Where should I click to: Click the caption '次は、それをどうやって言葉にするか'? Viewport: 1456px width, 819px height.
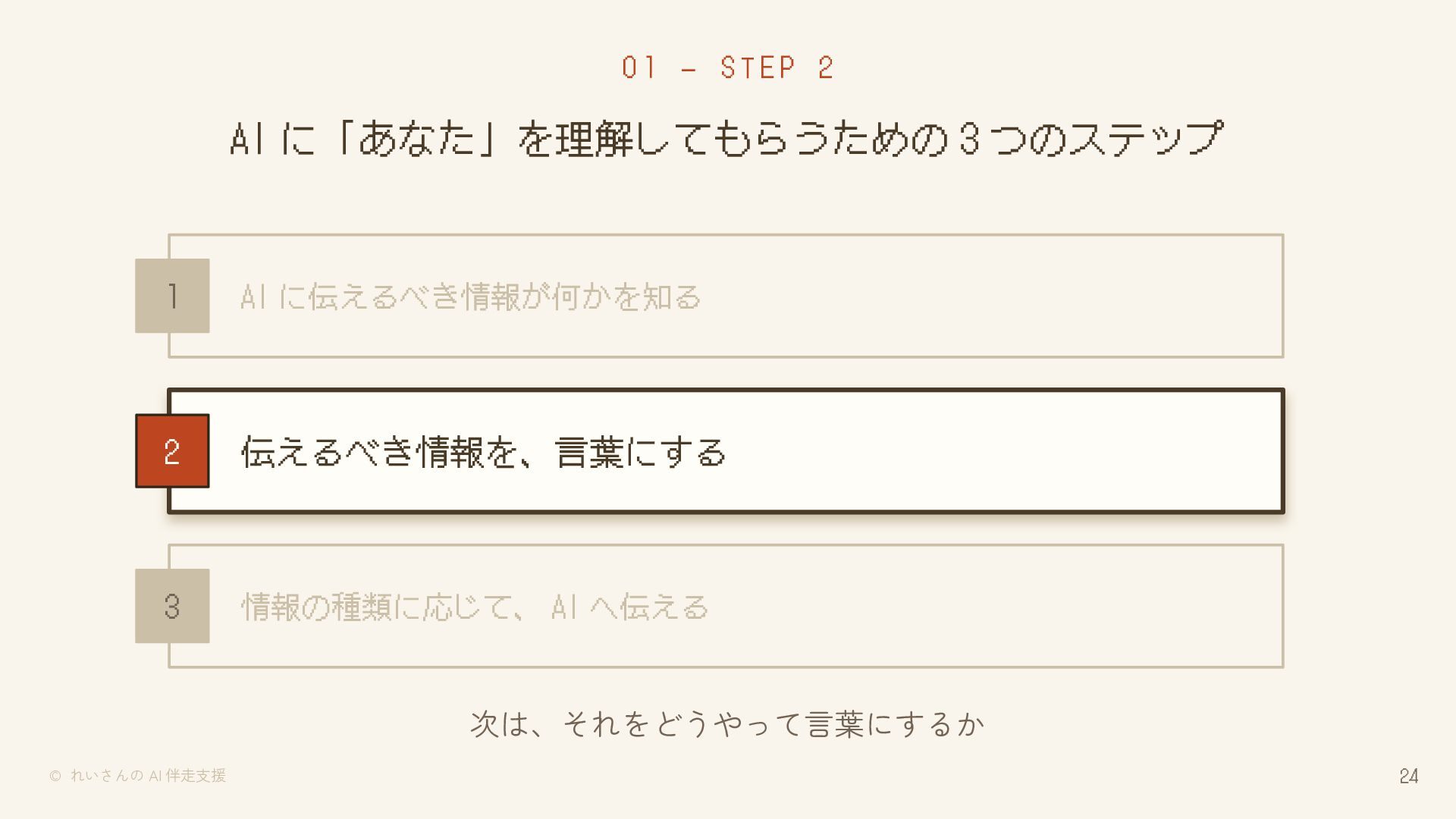pyautogui.click(x=727, y=724)
